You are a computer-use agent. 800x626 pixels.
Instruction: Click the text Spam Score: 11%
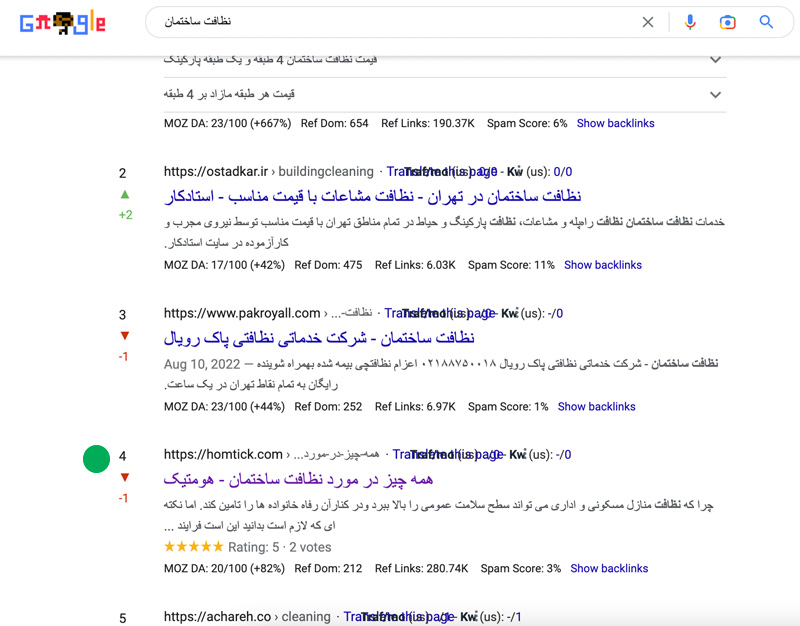[511, 265]
